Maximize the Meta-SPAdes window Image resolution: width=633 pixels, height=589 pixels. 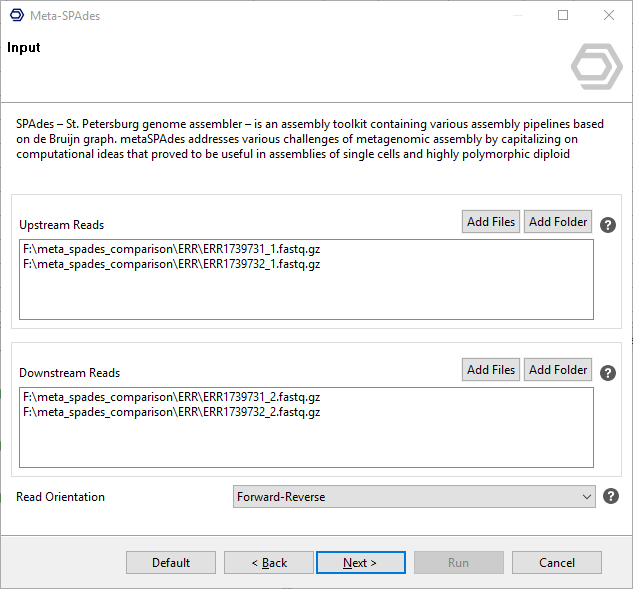coord(563,16)
